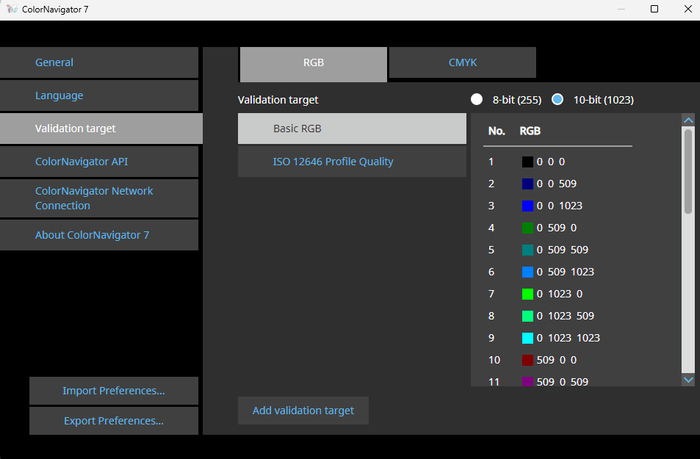Click Import Preferences button
Screen dimensions: 700x459
[114, 391]
